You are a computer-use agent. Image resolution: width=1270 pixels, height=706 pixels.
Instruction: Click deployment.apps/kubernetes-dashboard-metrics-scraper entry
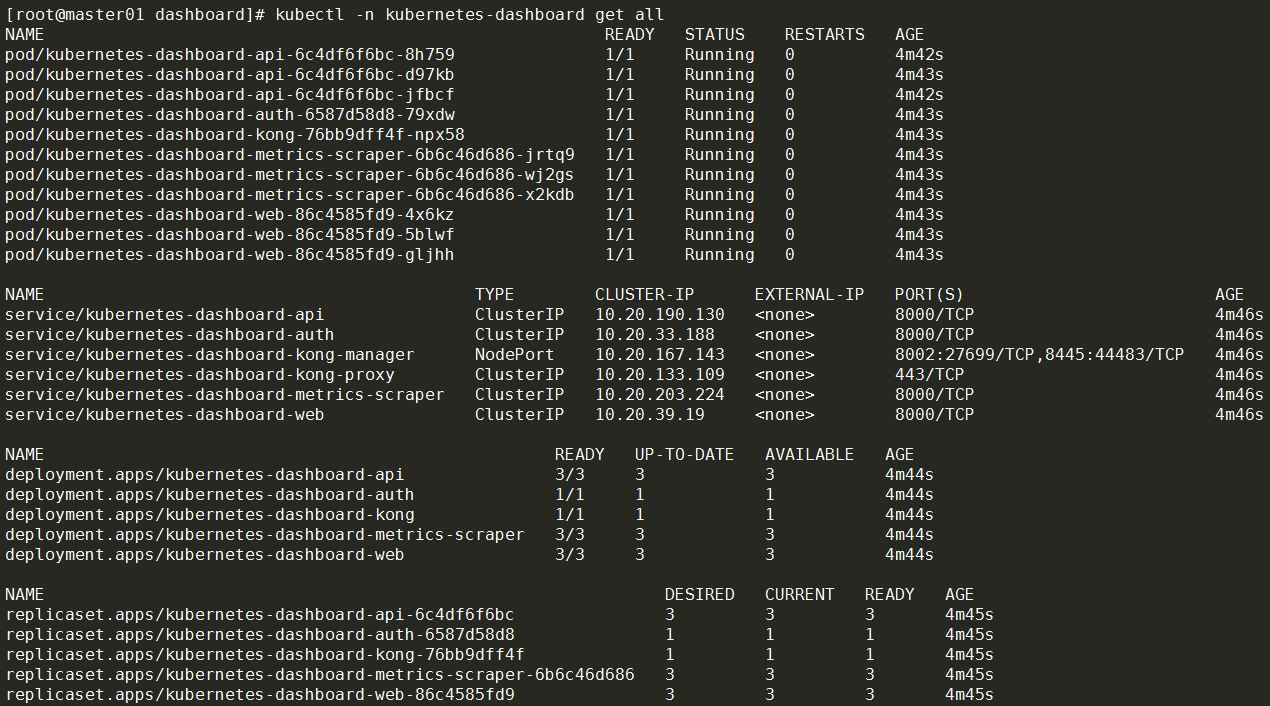[x=264, y=534]
